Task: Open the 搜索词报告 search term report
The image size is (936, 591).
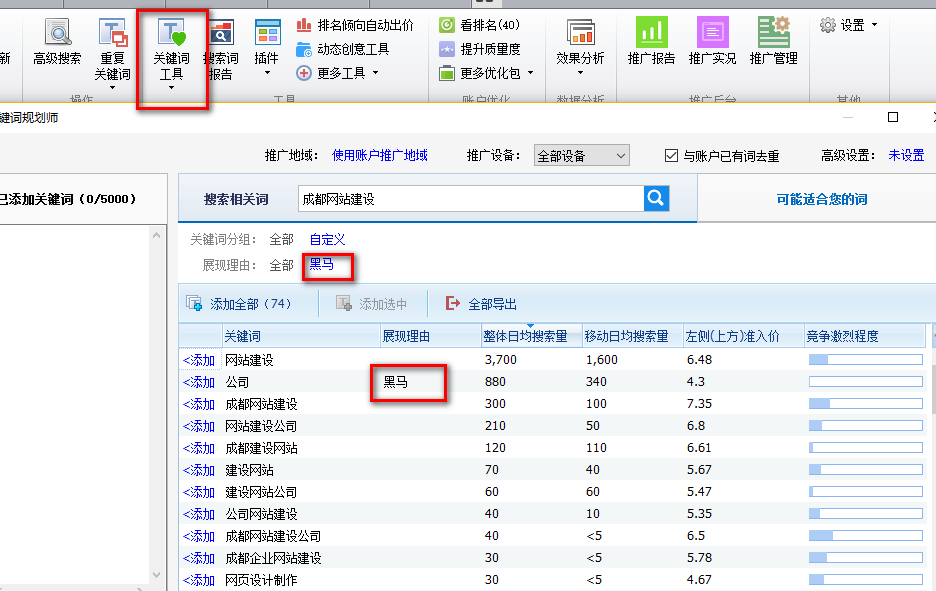Action: [220, 50]
